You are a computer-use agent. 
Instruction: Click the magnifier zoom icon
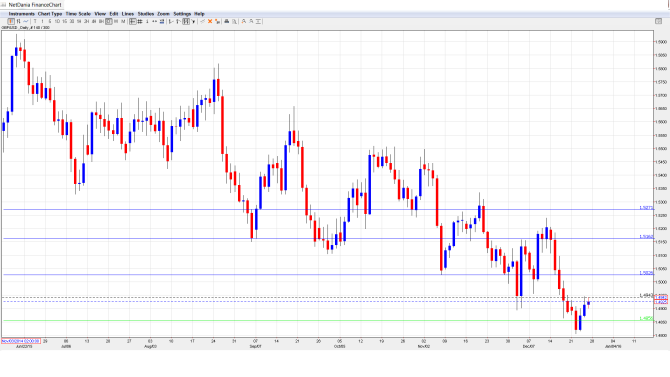[234, 21]
